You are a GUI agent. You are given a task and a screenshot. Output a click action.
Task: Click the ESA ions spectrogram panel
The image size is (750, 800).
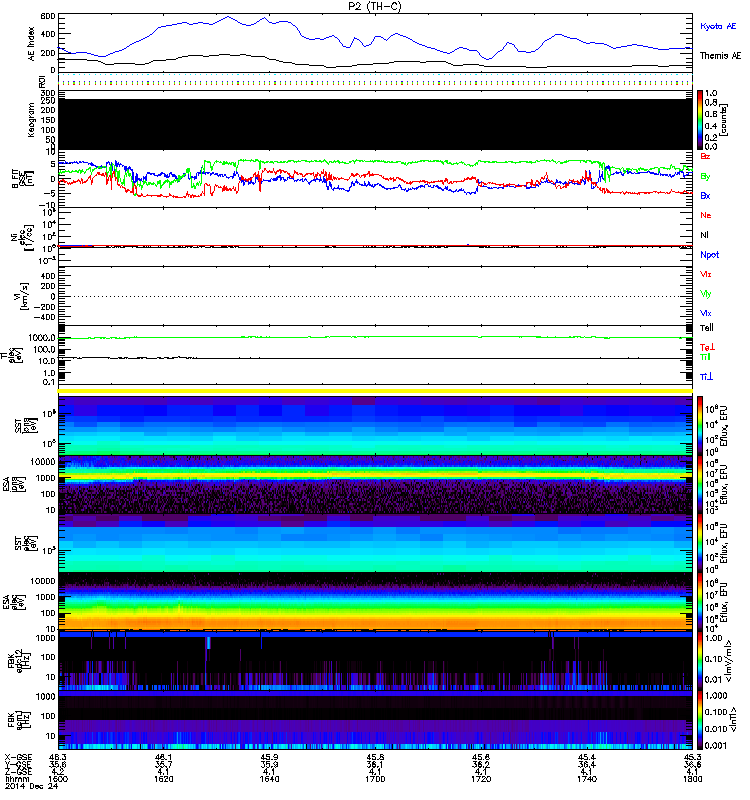pos(376,484)
